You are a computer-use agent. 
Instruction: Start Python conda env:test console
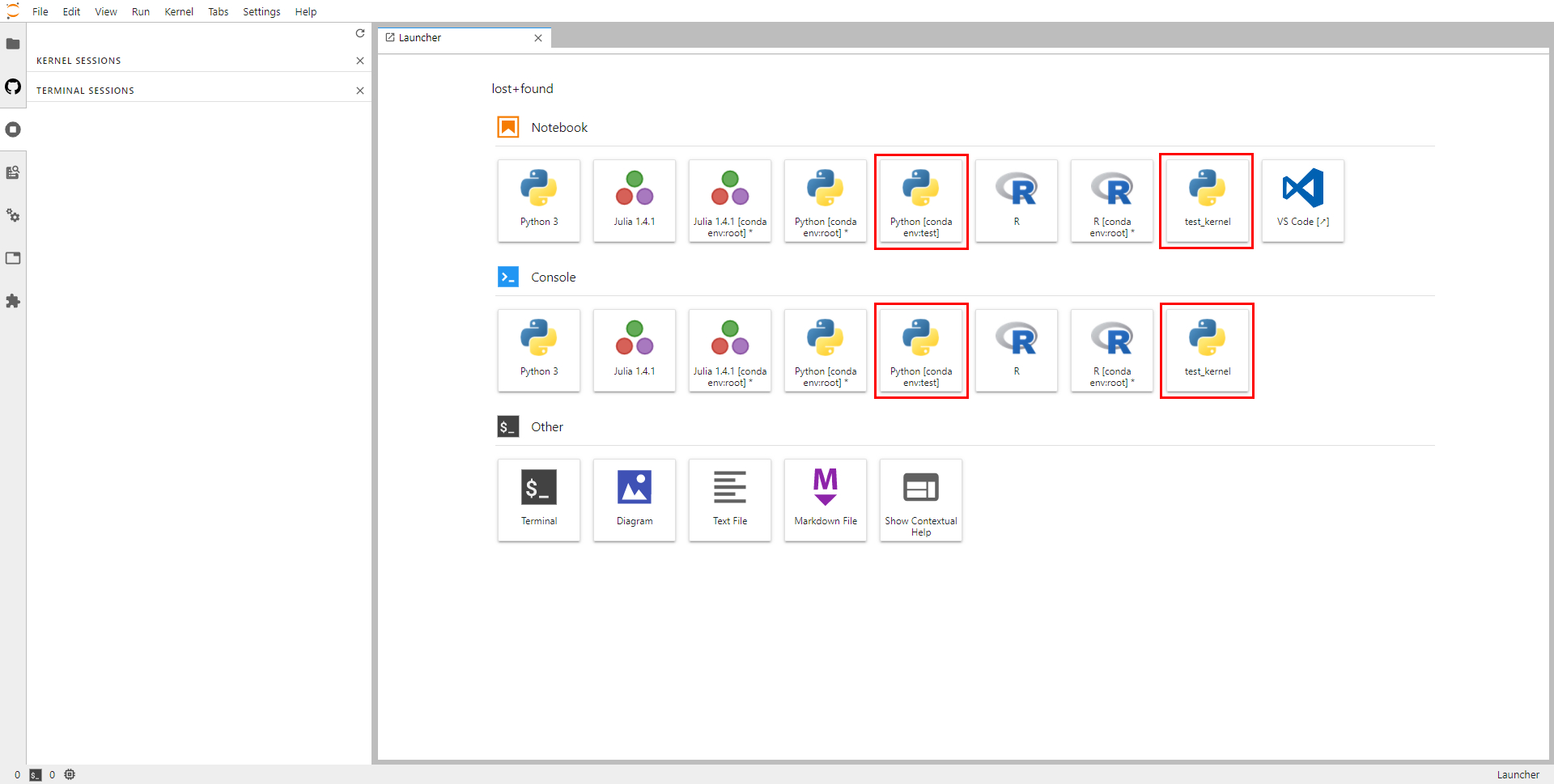tap(921, 350)
